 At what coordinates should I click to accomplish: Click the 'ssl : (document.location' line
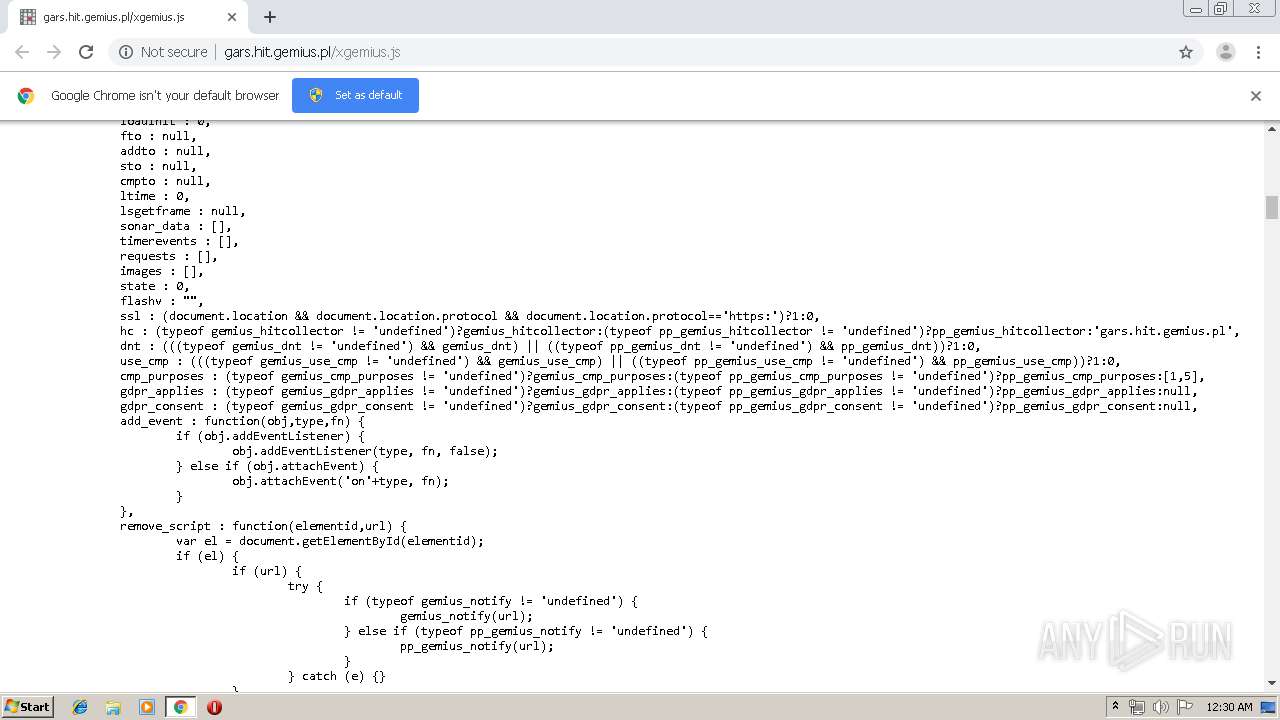pyautogui.click(x=470, y=316)
